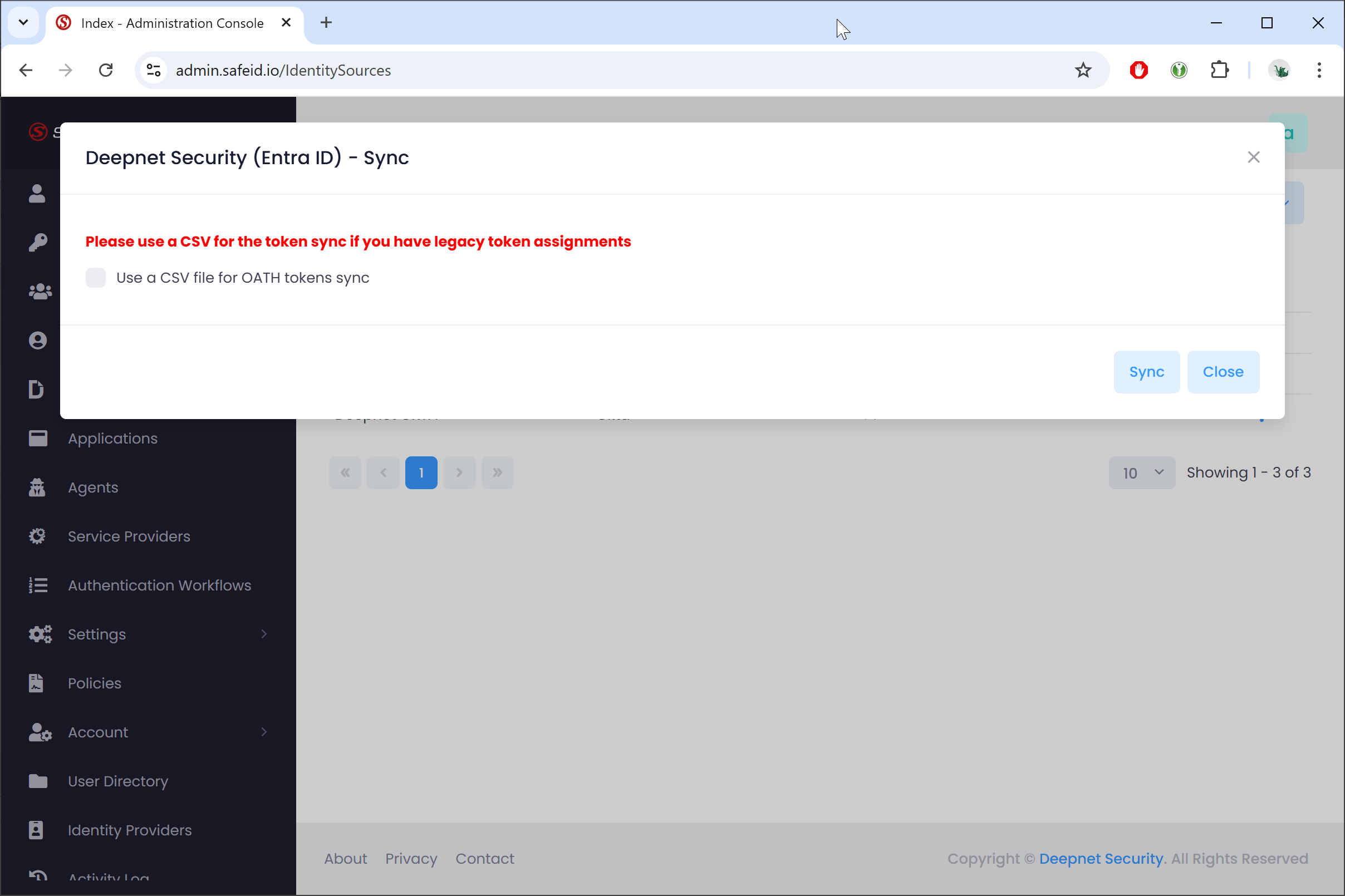Screen dimensions: 1345x896
Task: Click the Policies document icon
Action: [36, 683]
